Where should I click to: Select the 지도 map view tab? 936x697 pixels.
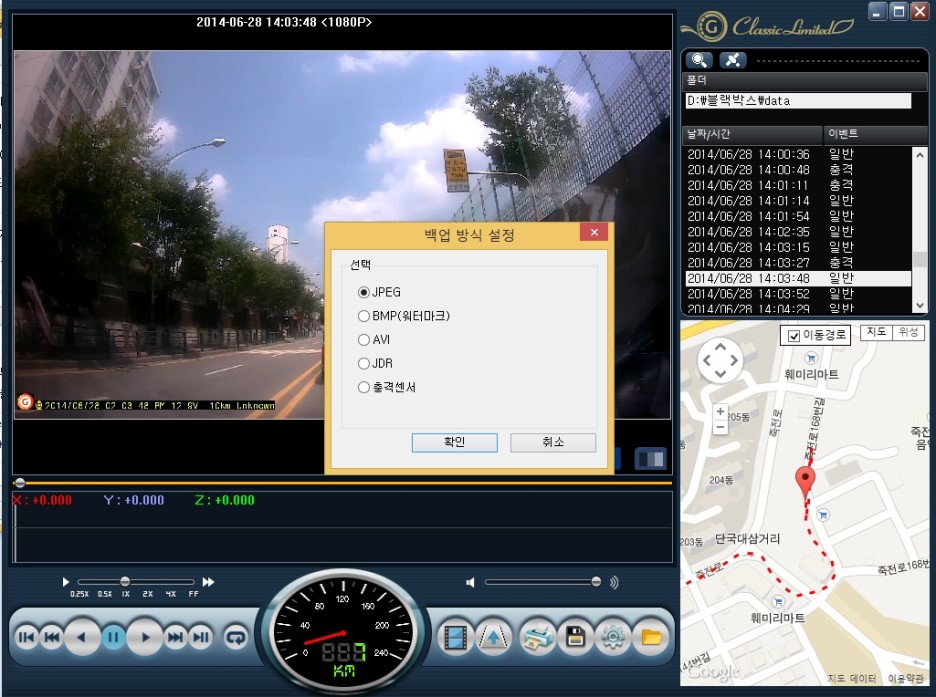click(x=876, y=332)
